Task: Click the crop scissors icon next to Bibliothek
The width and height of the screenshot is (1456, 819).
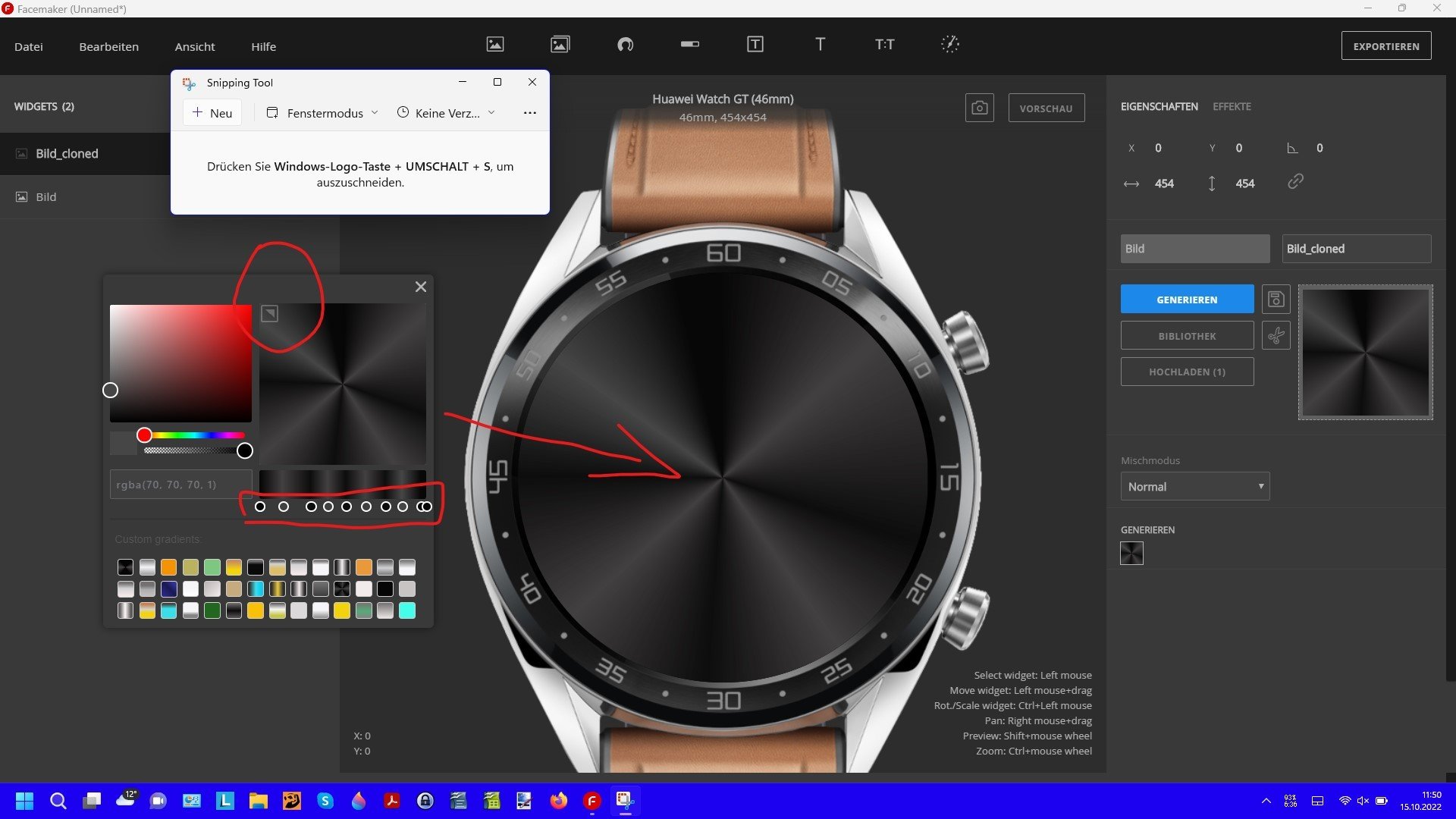Action: pyautogui.click(x=1276, y=335)
